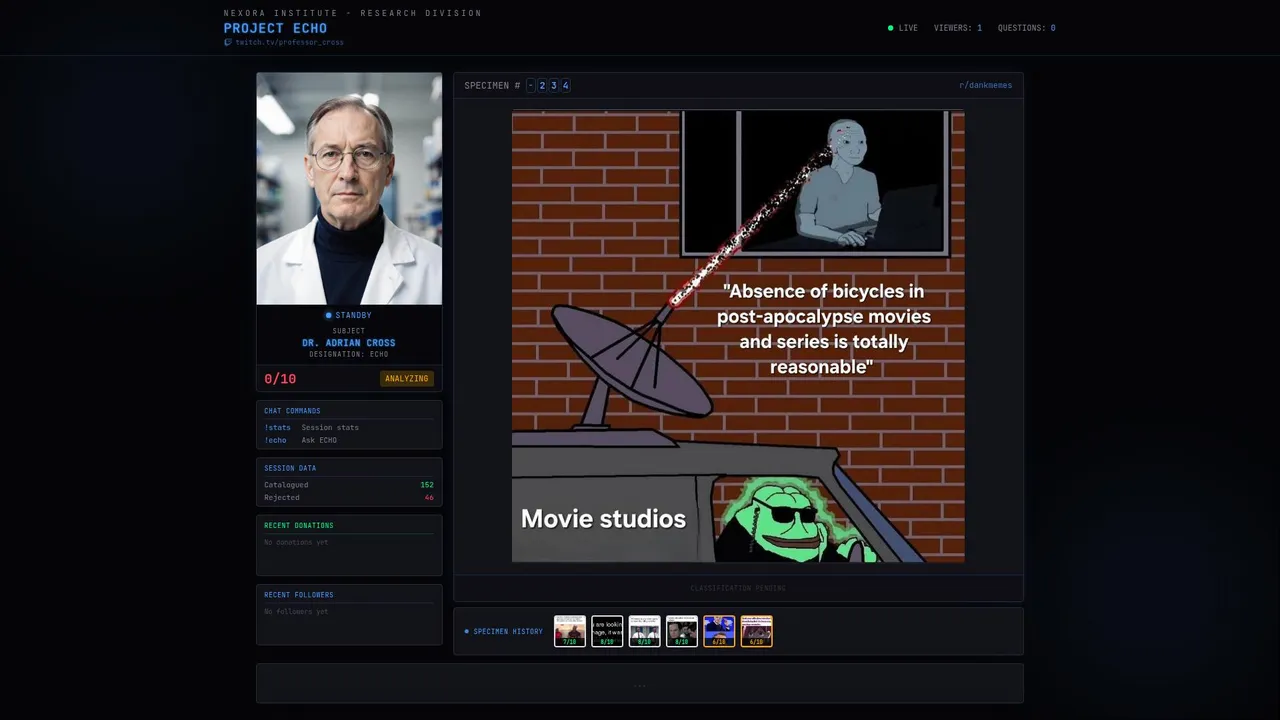
Task: Click the PROJECT ECHO title
Action: point(275,28)
